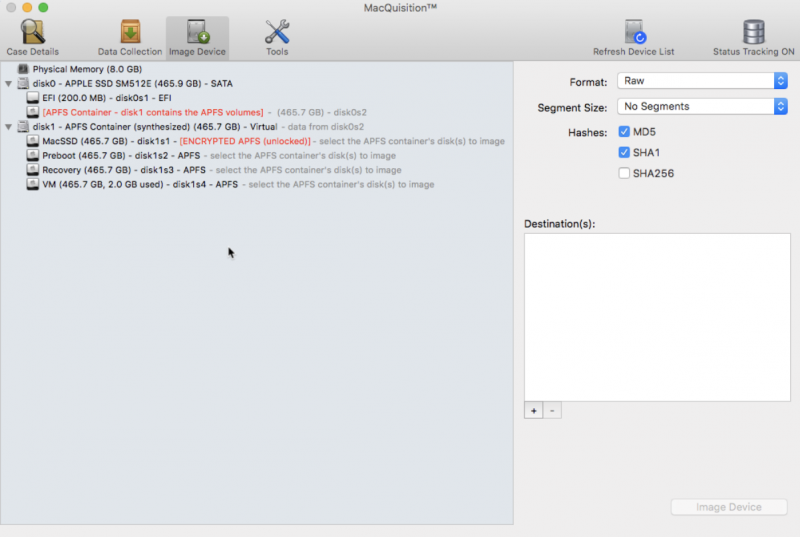This screenshot has height=537, width=800.
Task: Open the Tools wrench icon
Action: (277, 32)
